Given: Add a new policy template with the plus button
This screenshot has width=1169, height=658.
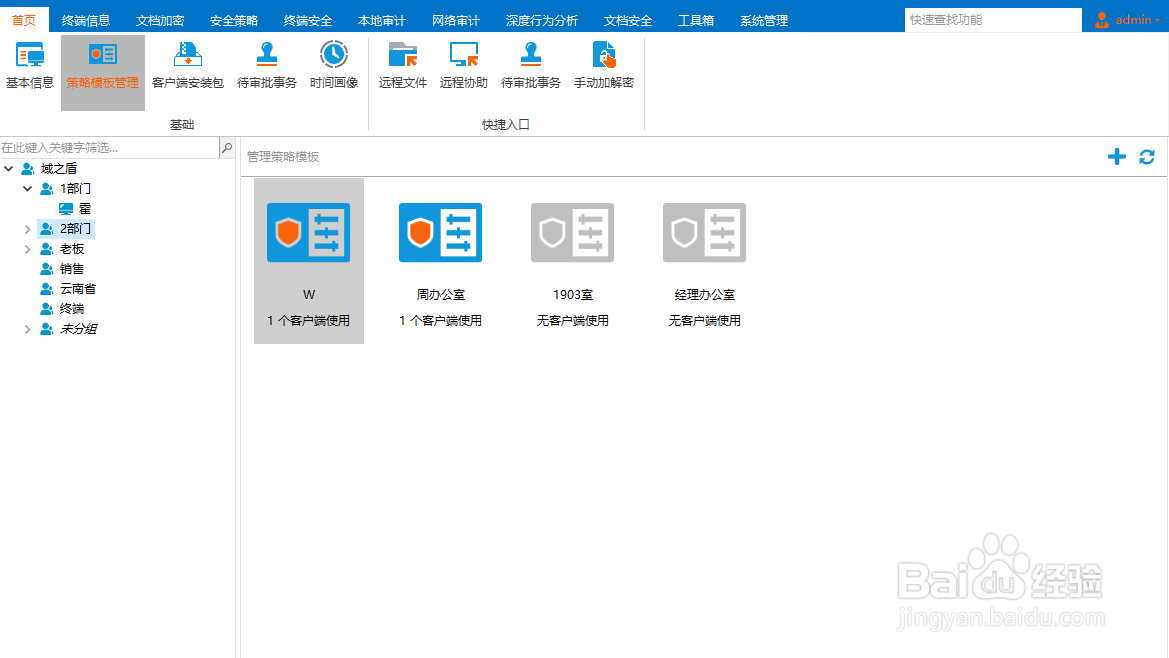Looking at the screenshot, I should [1116, 156].
